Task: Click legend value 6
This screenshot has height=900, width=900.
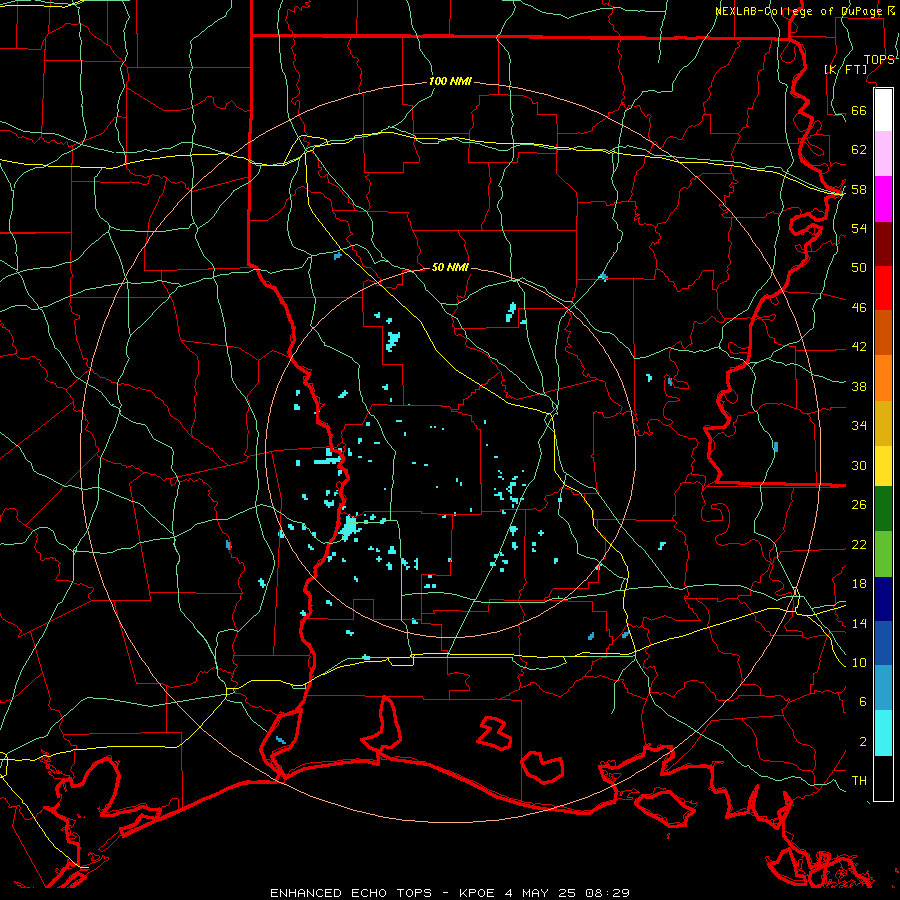Action: [x=862, y=701]
